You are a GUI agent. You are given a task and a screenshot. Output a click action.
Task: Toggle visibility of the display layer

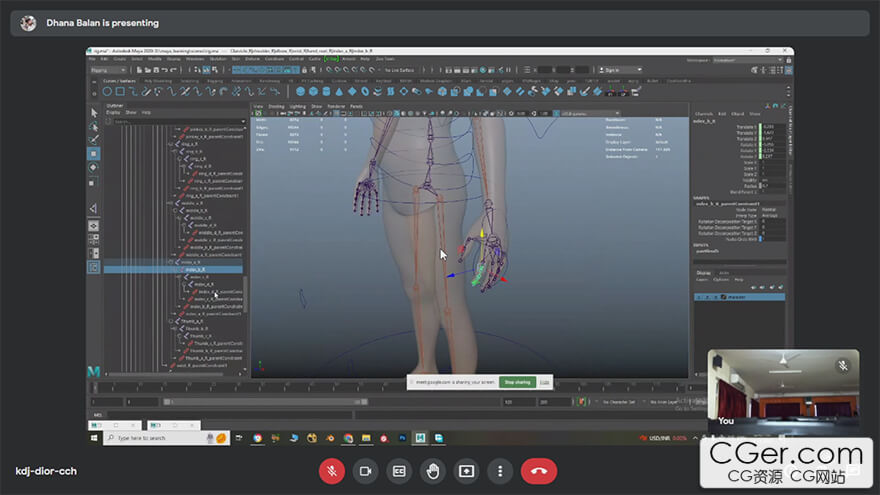[699, 297]
